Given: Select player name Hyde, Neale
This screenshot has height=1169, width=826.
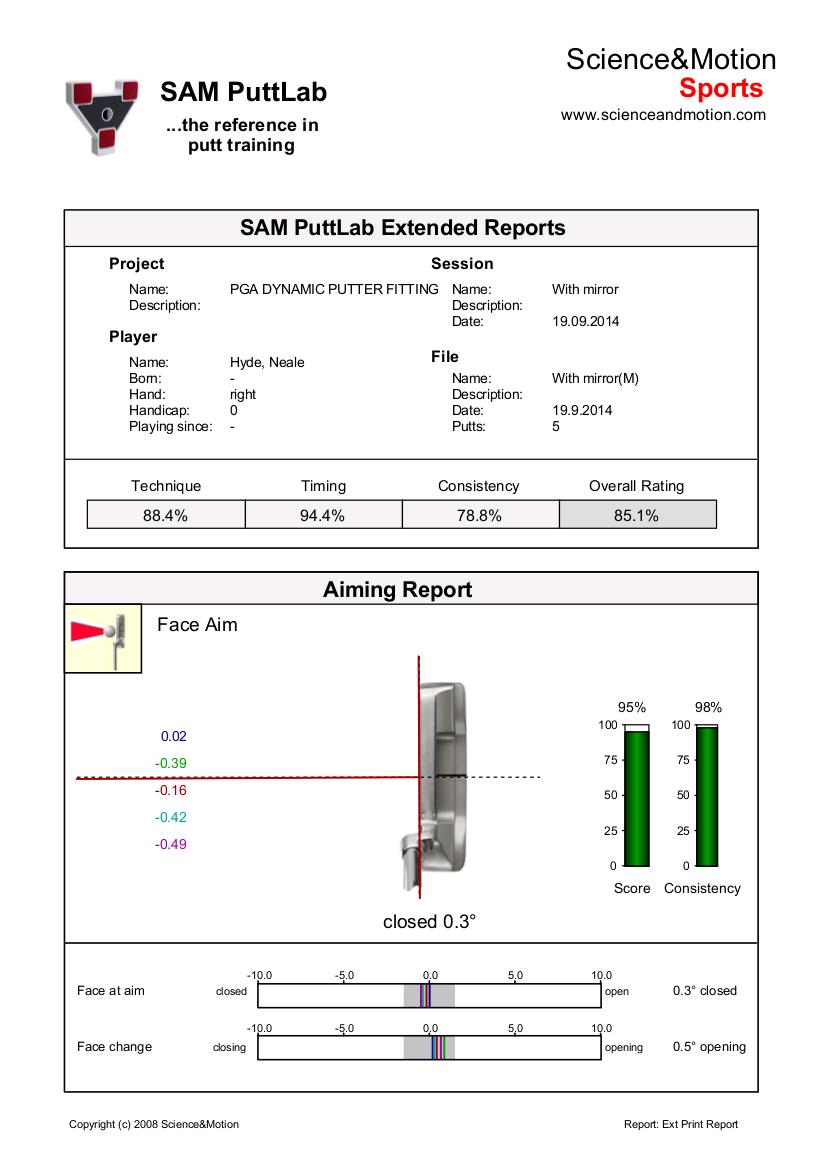Looking at the screenshot, I should coord(267,362).
